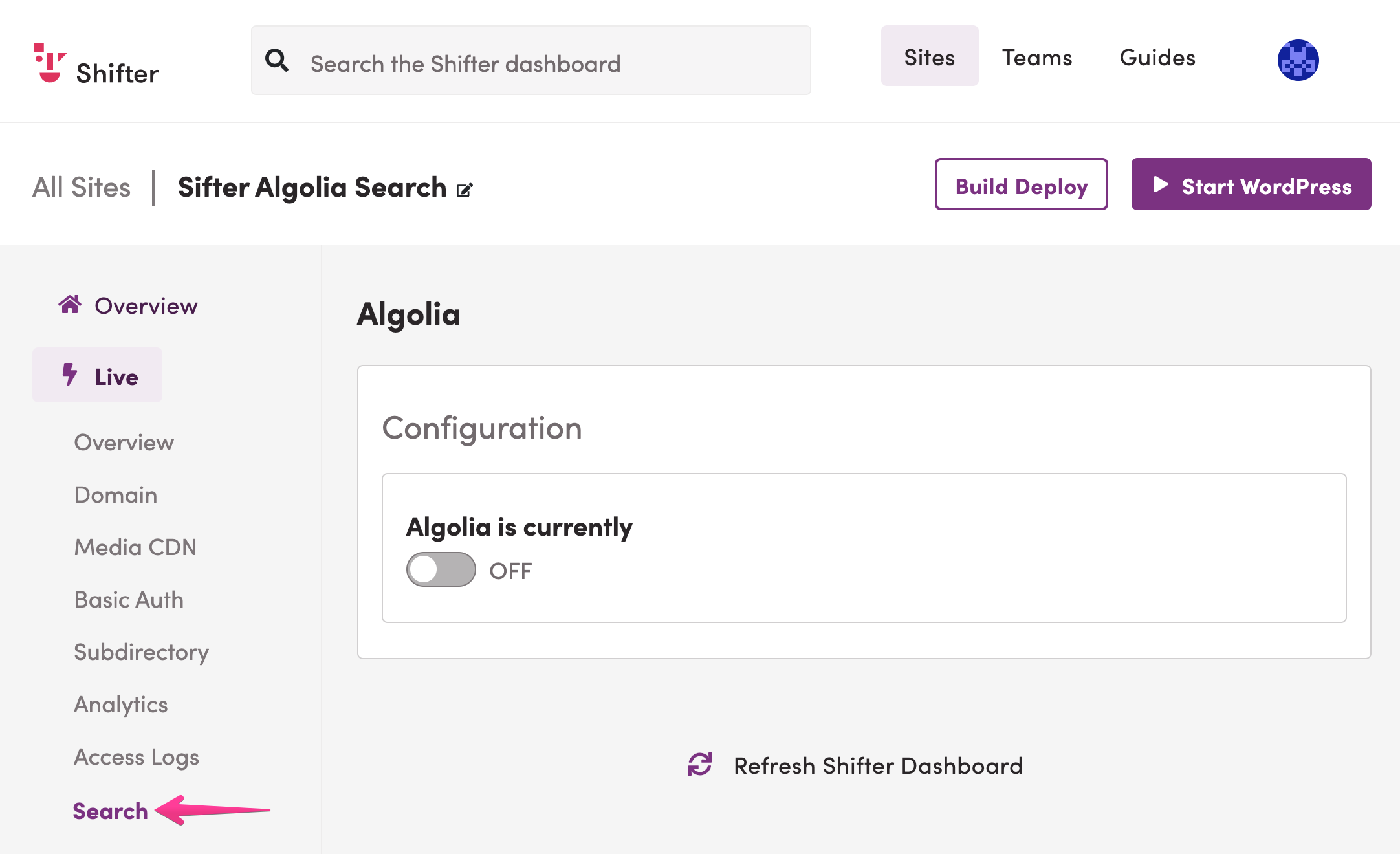Screen dimensions: 1400x854
Task: Open Domain settings in sidebar
Action: click(116, 494)
